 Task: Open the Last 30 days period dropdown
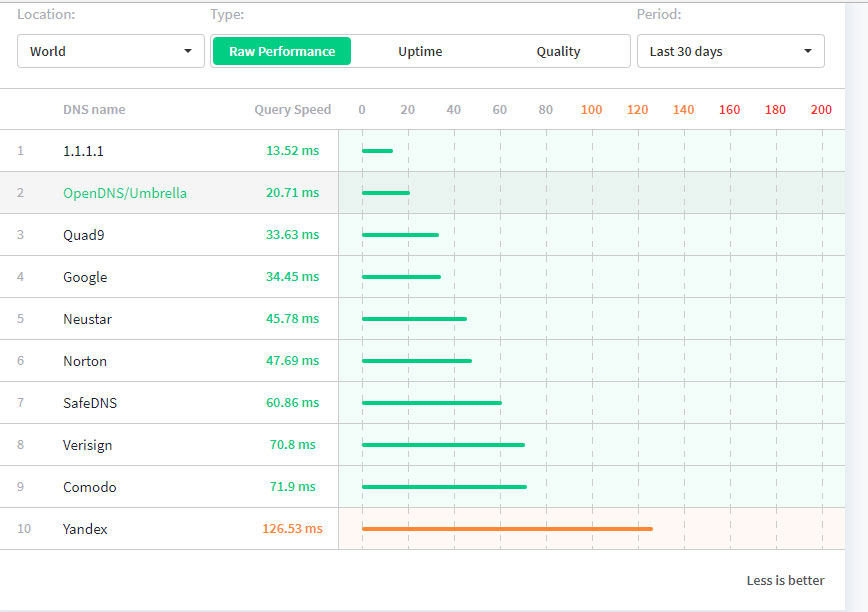(x=731, y=51)
